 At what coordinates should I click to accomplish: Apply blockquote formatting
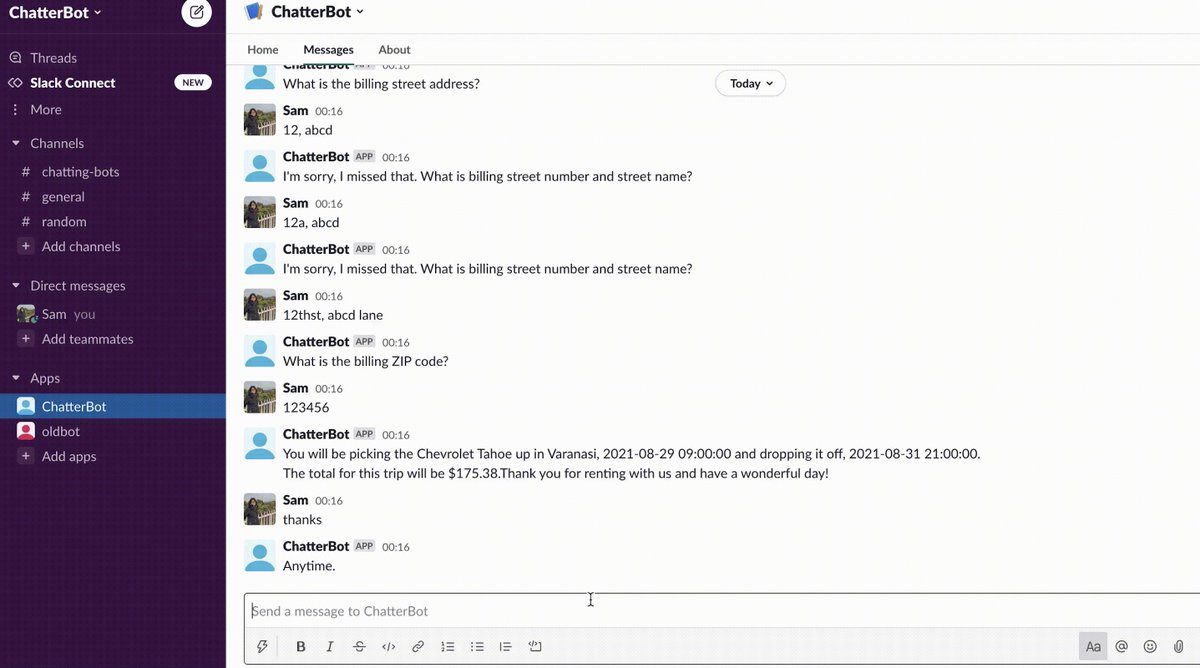(506, 647)
